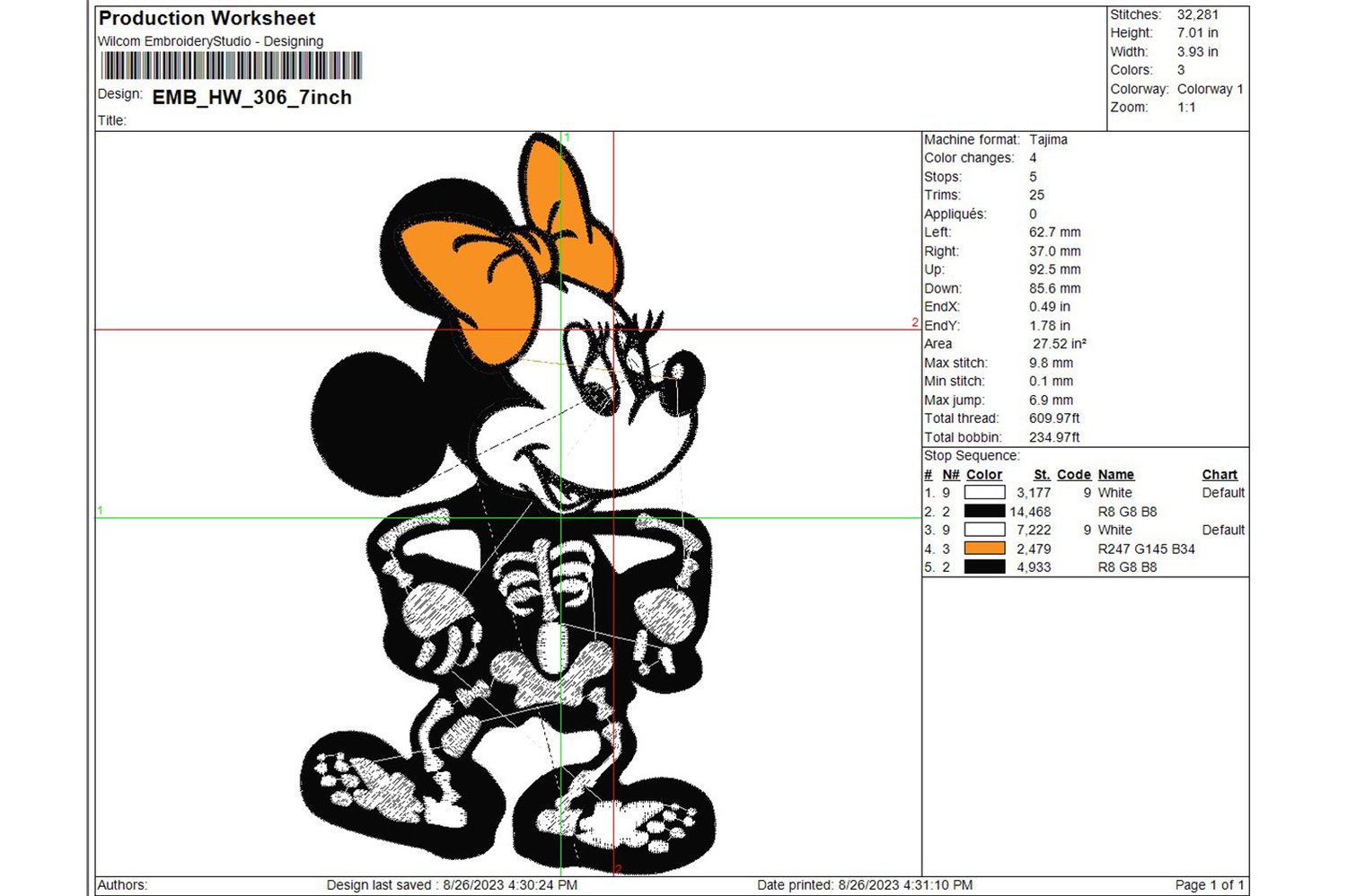This screenshot has width=1347, height=896.
Task: Click the trims value '25'
Action: (1036, 195)
